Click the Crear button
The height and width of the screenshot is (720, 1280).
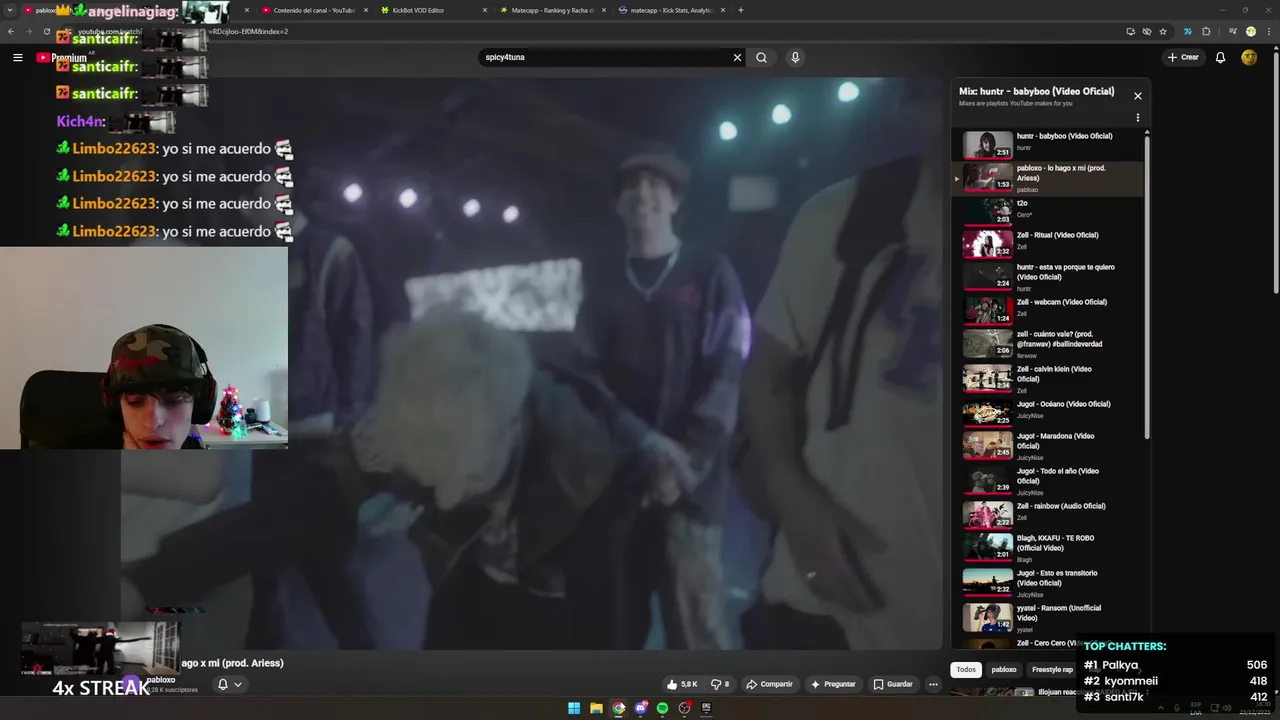[x=1183, y=57]
